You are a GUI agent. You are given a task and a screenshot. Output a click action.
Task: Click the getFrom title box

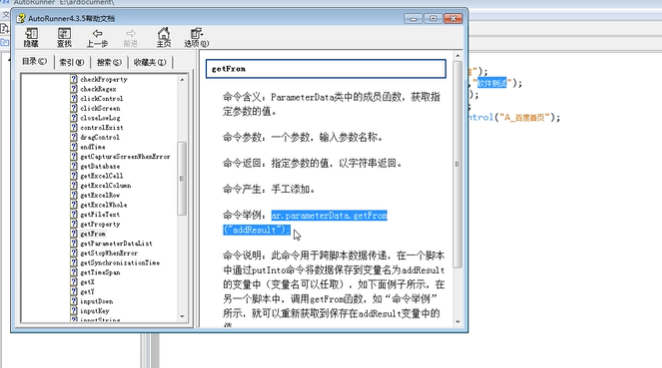326,69
